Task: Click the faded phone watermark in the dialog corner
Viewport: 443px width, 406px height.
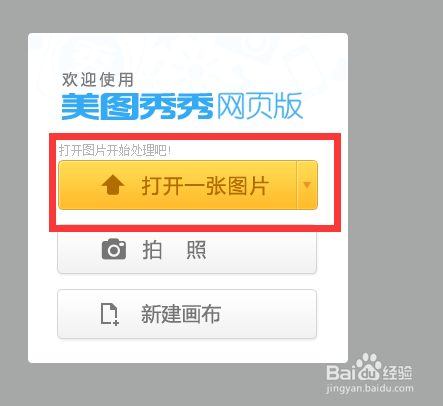Action: tap(307, 72)
